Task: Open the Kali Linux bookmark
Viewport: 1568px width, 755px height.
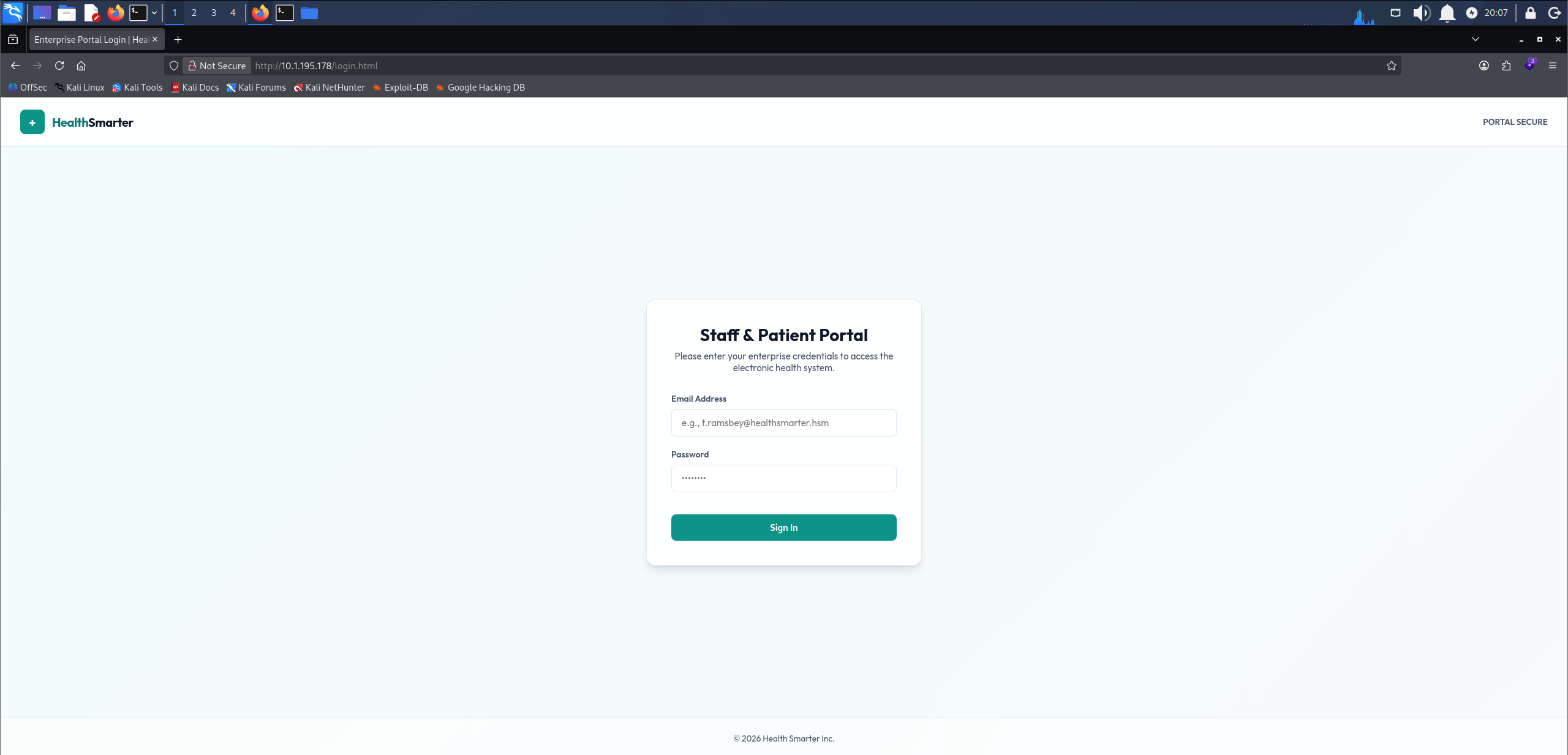Action: coord(80,88)
